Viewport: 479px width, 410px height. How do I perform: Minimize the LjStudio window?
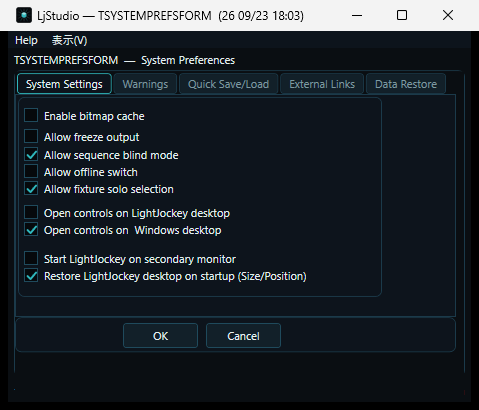pos(357,15)
